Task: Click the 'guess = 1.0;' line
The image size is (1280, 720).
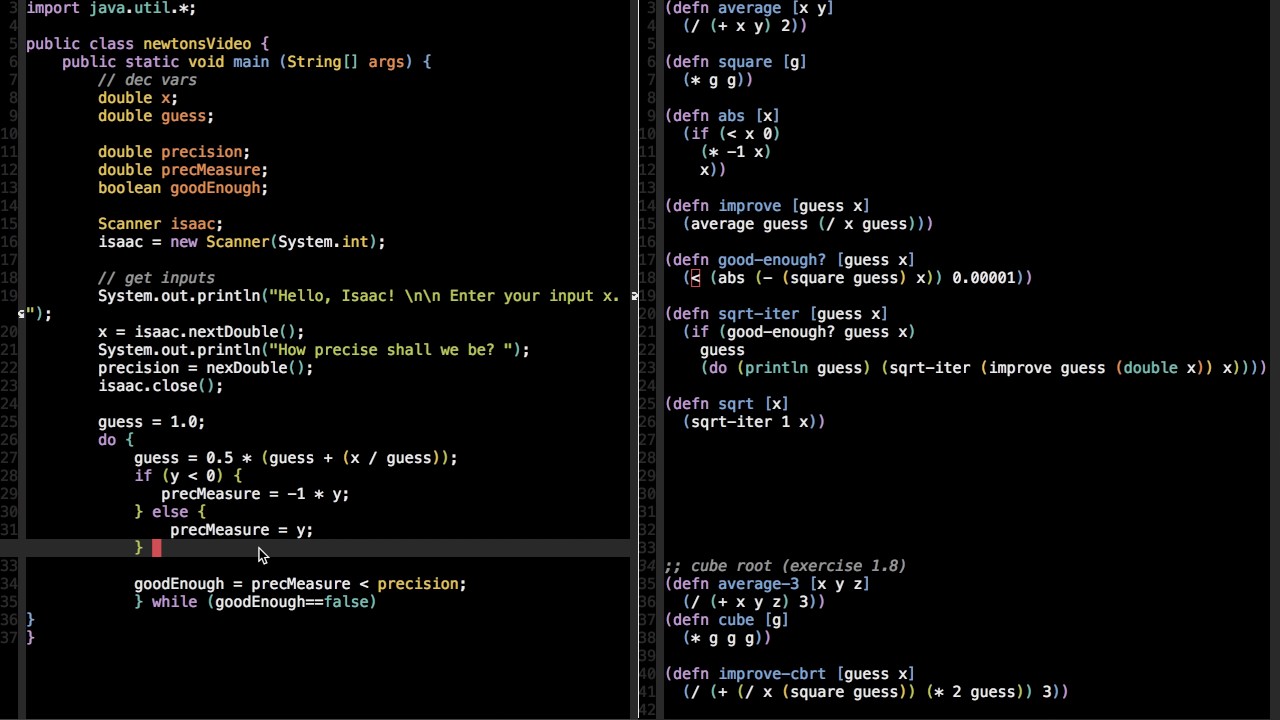Action: coord(151,422)
